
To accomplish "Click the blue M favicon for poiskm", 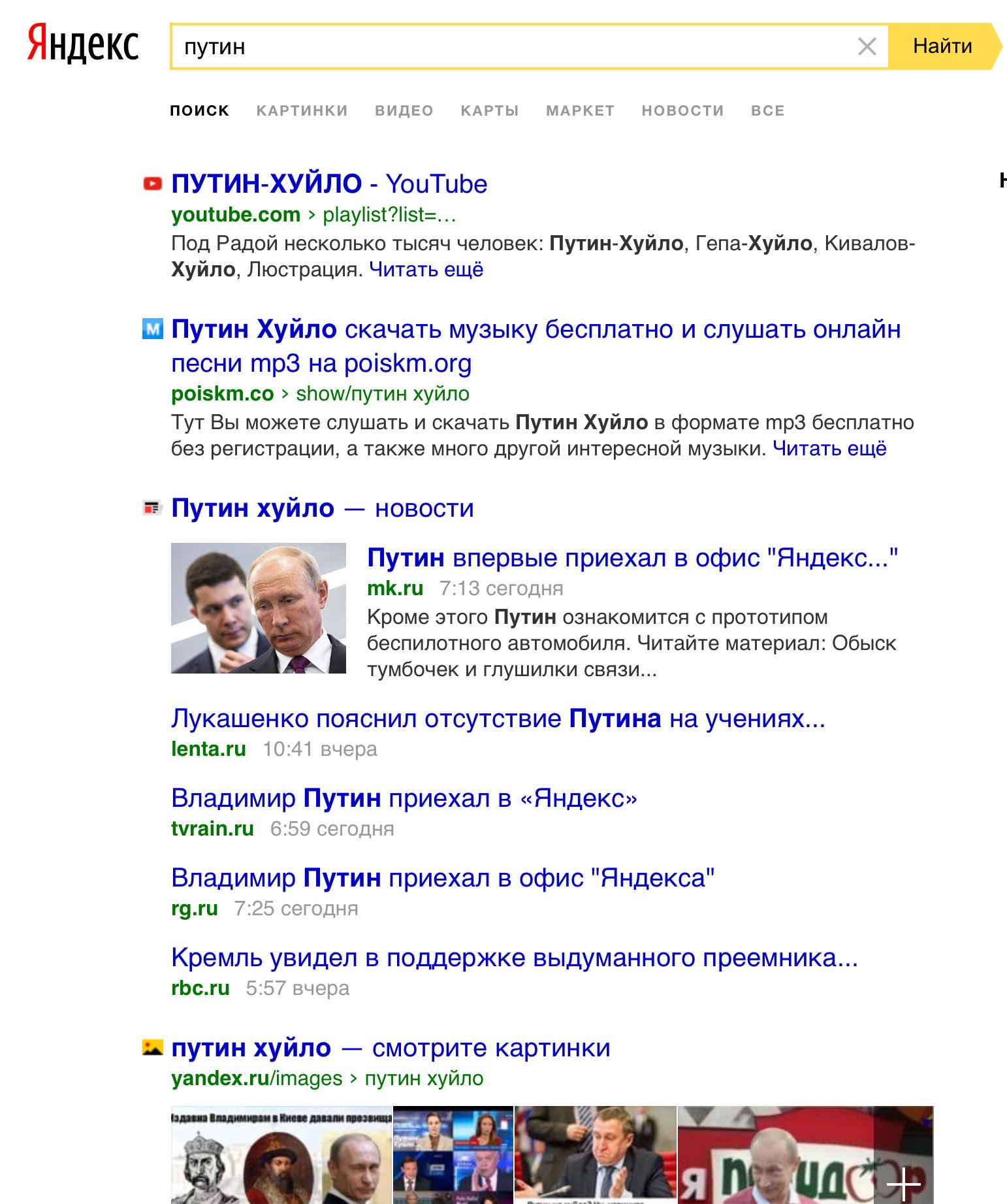I will click(153, 329).
